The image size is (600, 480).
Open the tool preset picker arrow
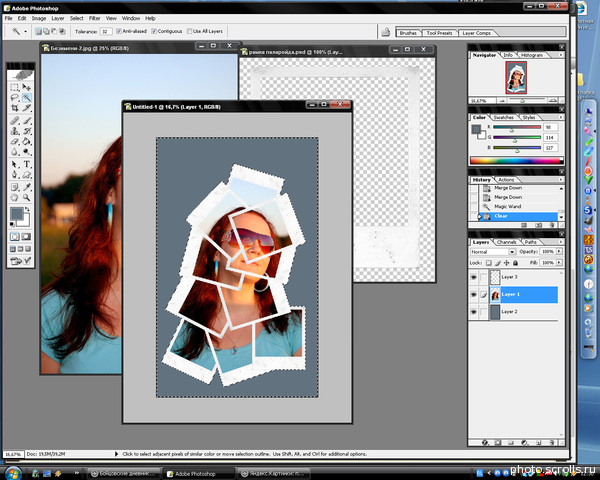pos(25,31)
